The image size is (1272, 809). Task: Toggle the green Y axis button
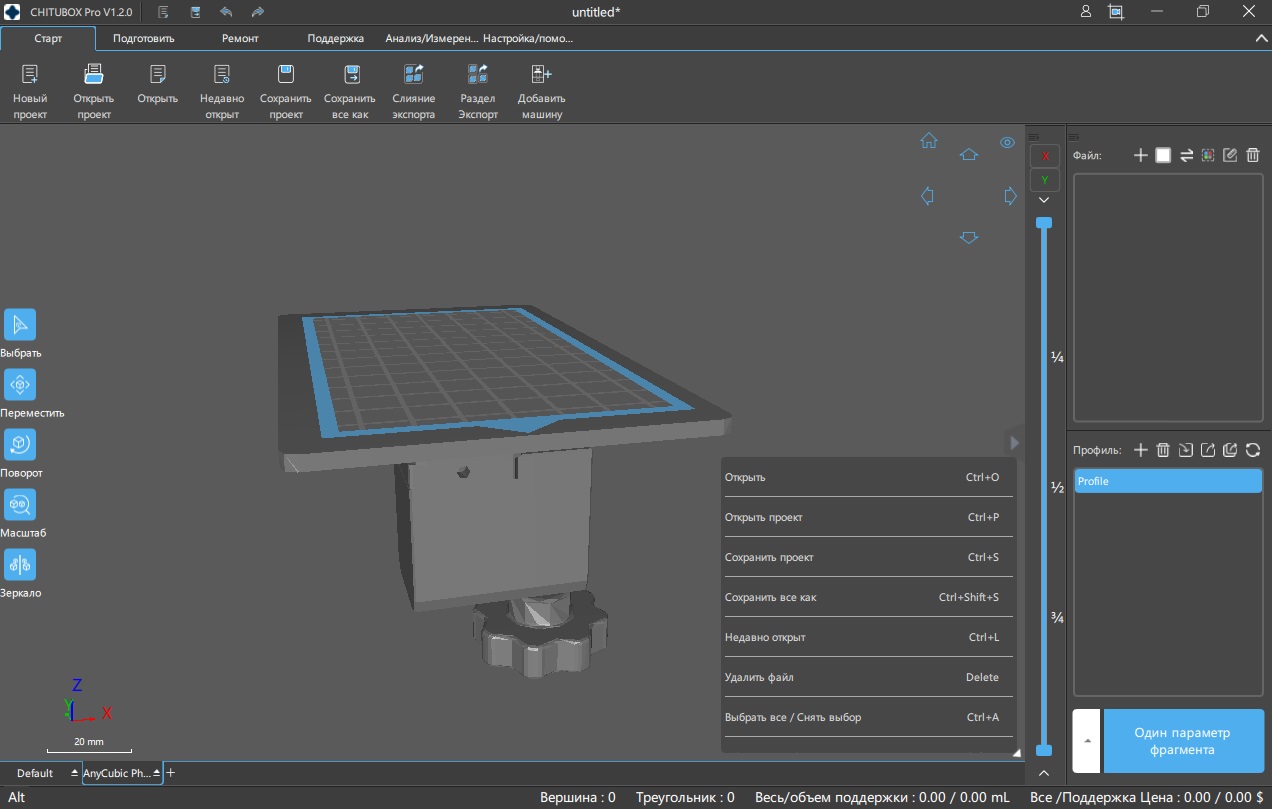(x=1044, y=180)
